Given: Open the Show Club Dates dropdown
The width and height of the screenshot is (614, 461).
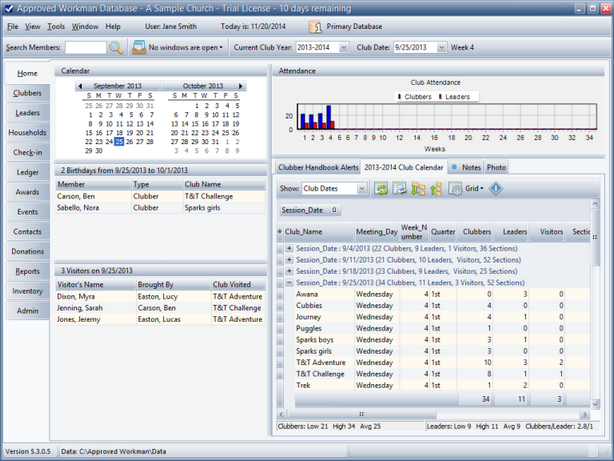Looking at the screenshot, I should point(363,188).
